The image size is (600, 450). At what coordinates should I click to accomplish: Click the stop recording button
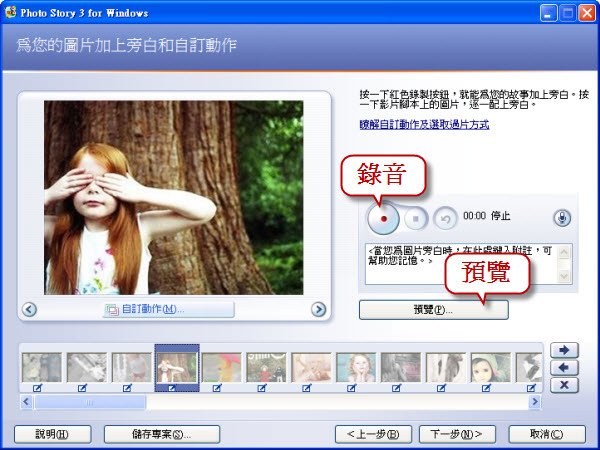click(x=416, y=219)
